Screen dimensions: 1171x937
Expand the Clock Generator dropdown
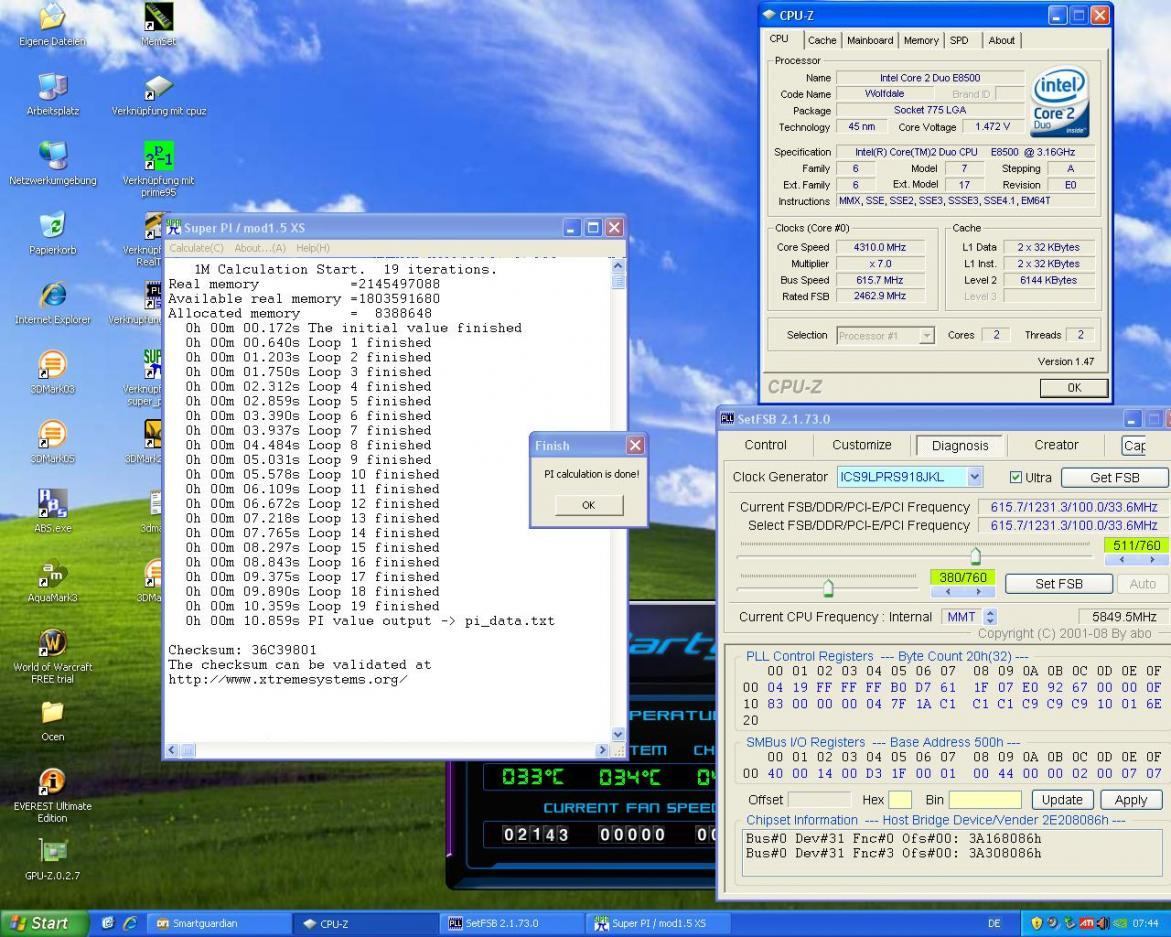tap(975, 477)
